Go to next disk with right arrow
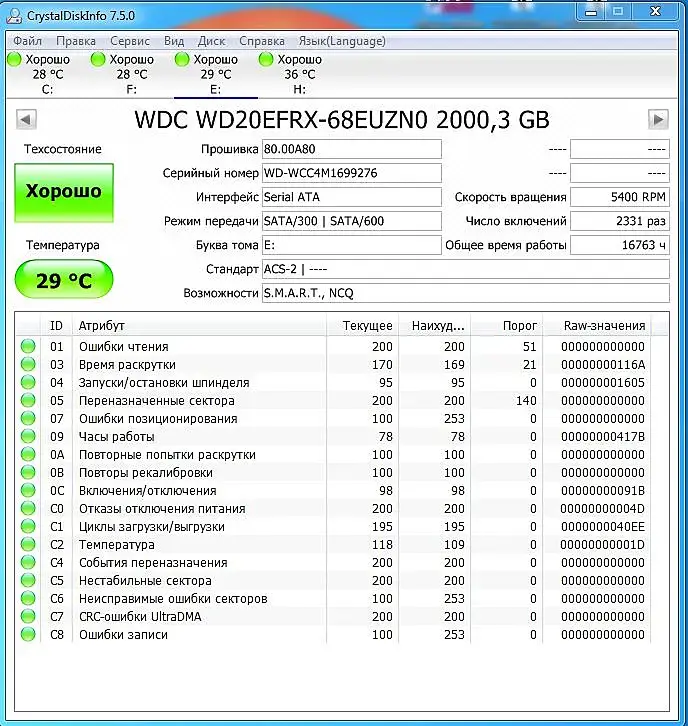Screen dimensions: 688x726 pyautogui.click(x=658, y=120)
